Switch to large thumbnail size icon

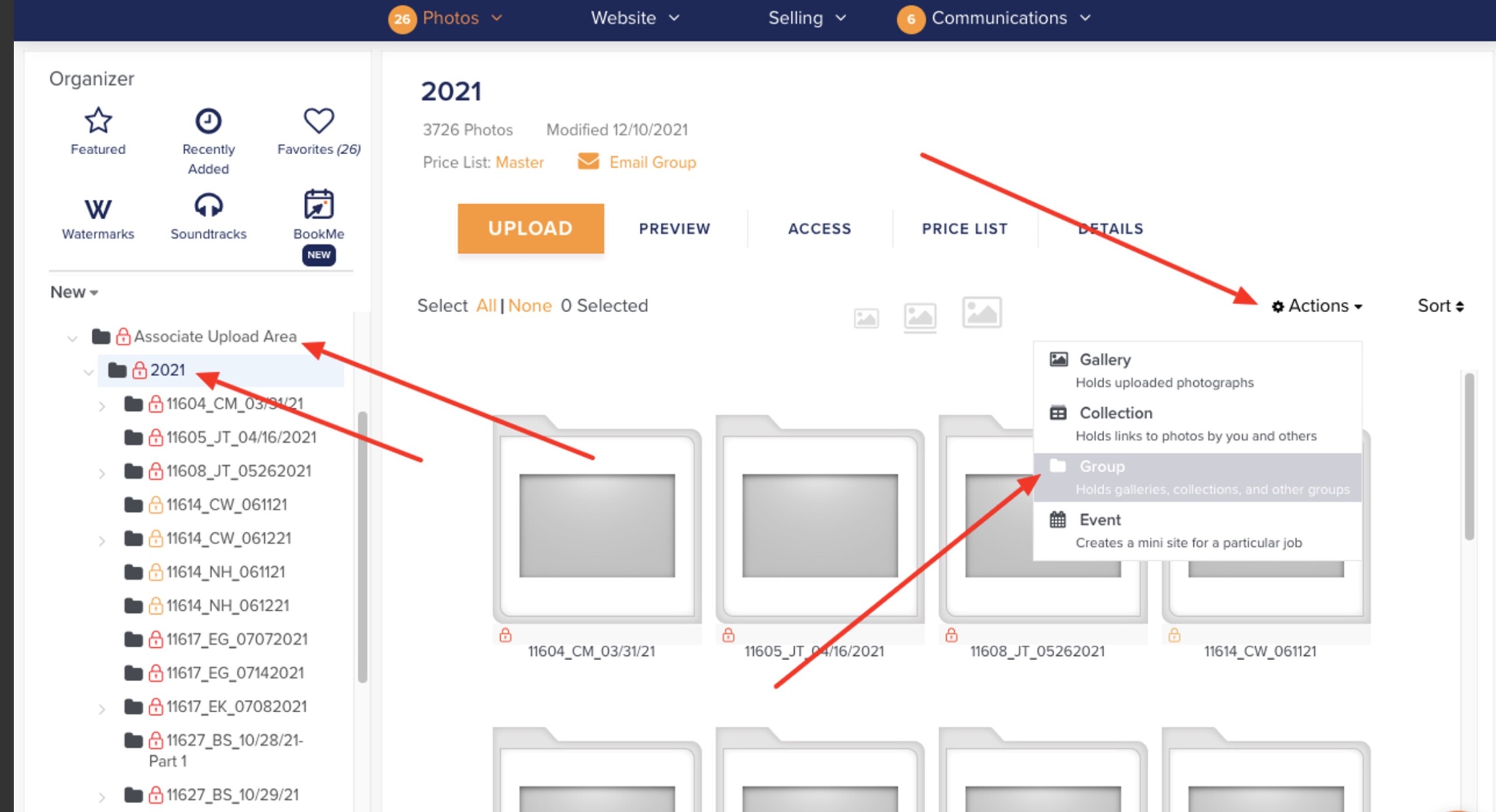click(x=982, y=312)
